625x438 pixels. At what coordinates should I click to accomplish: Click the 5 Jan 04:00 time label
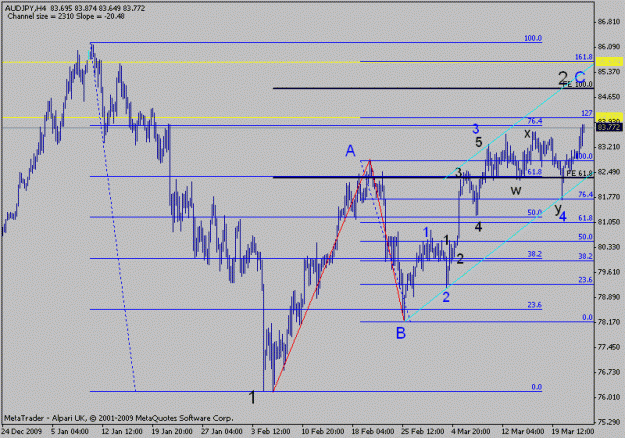coord(70,431)
